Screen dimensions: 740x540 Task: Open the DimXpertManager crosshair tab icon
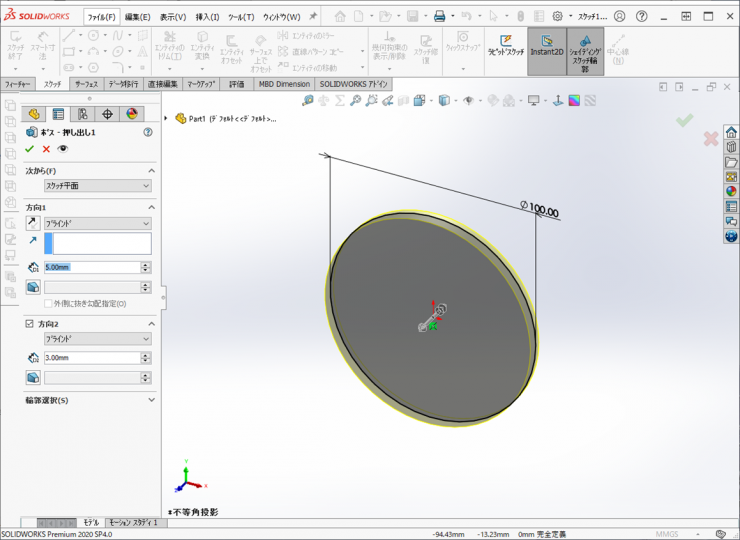[107, 114]
